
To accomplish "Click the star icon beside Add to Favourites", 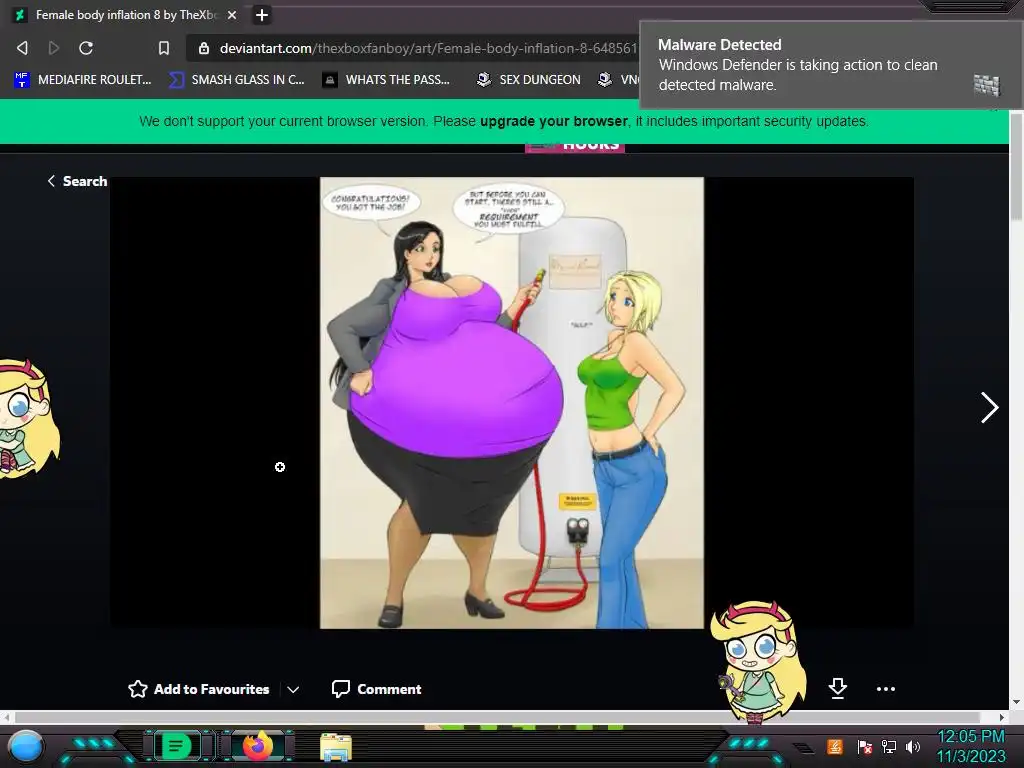I will [x=138, y=689].
